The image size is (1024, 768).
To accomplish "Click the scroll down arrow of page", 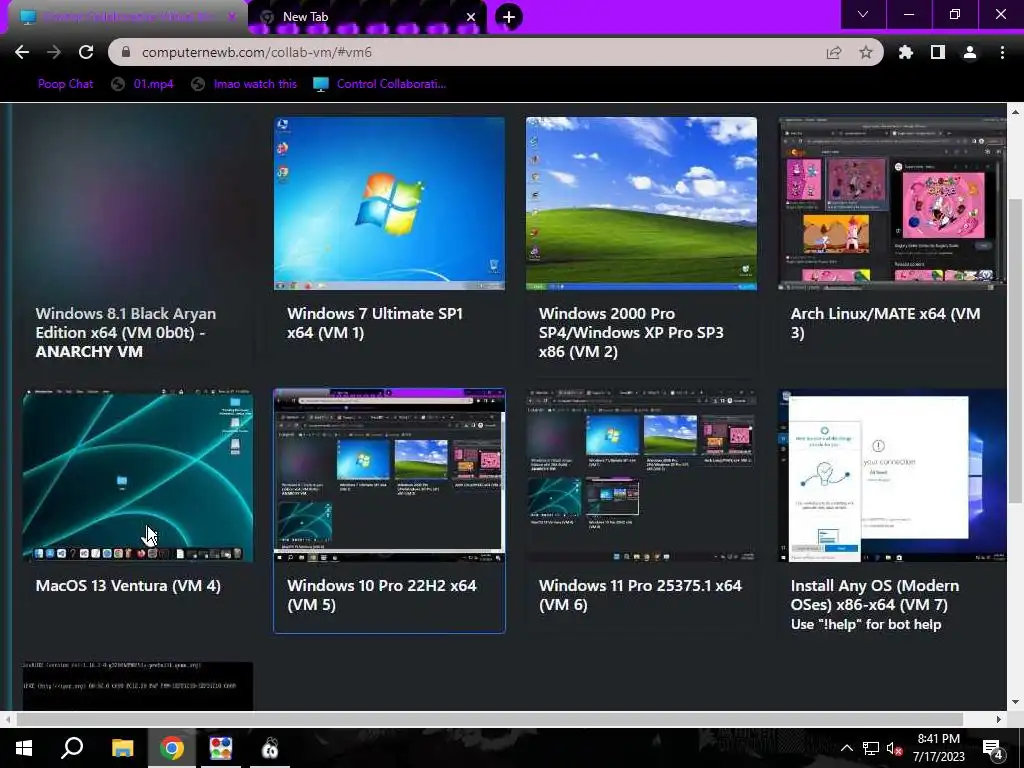I will point(1014,702).
